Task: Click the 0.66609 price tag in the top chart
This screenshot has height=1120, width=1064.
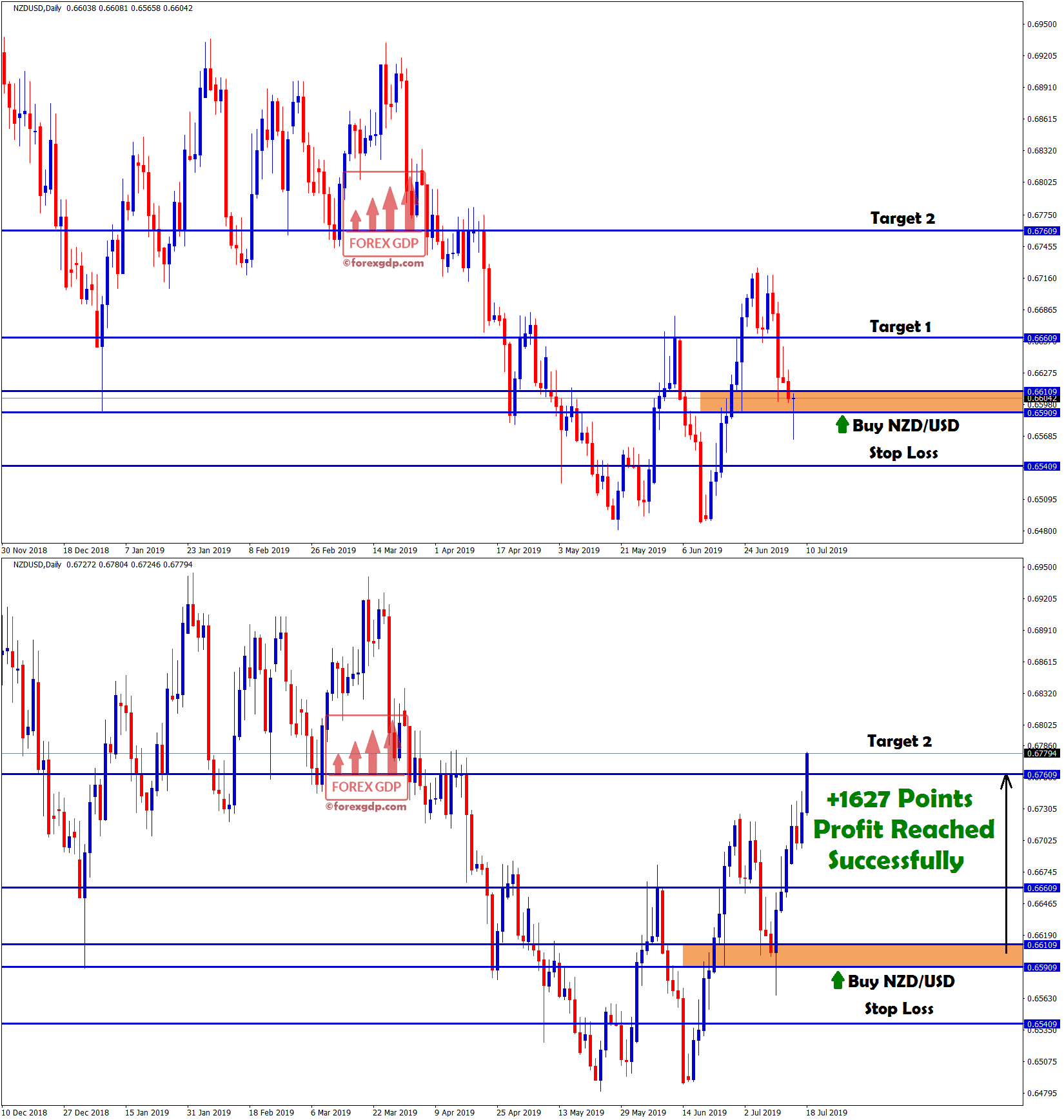Action: 1041,338
